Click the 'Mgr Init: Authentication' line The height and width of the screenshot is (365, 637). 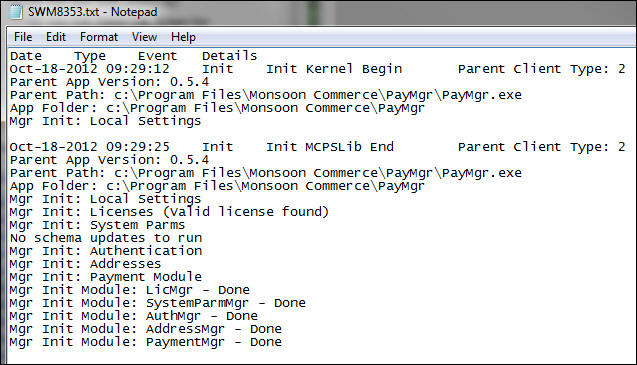106,251
